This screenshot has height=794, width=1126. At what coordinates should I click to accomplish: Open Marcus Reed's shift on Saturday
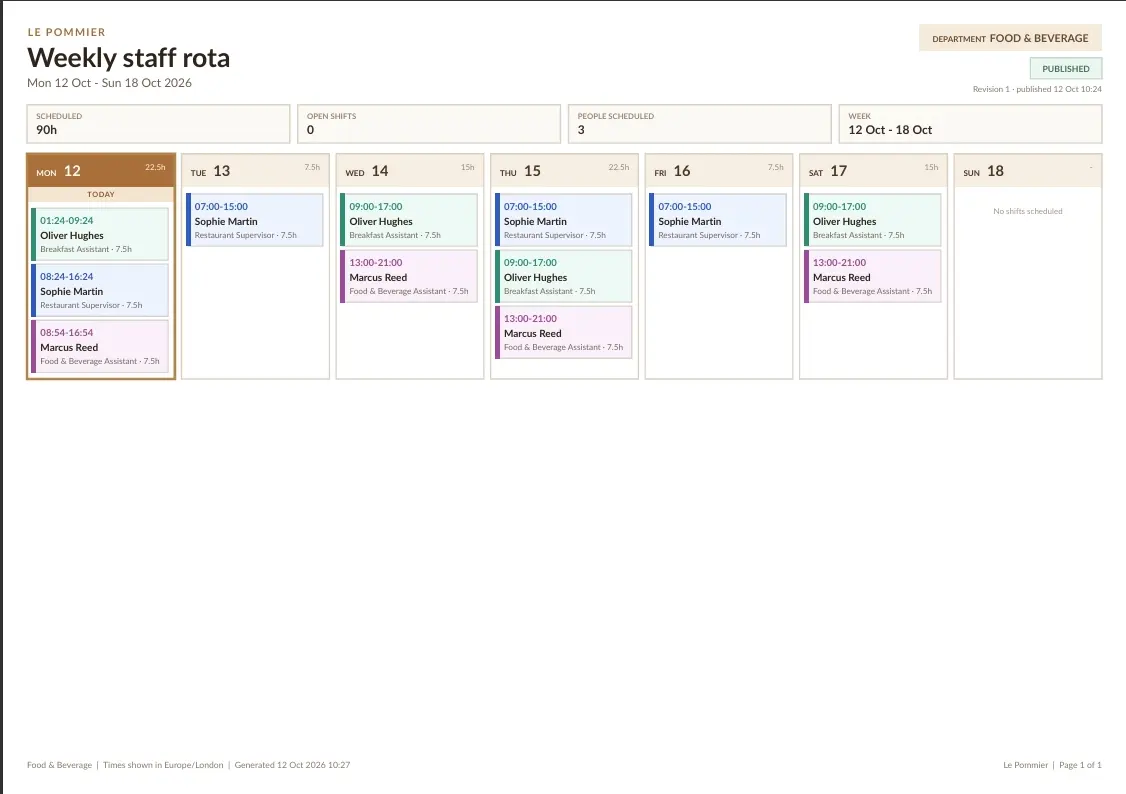(873, 276)
